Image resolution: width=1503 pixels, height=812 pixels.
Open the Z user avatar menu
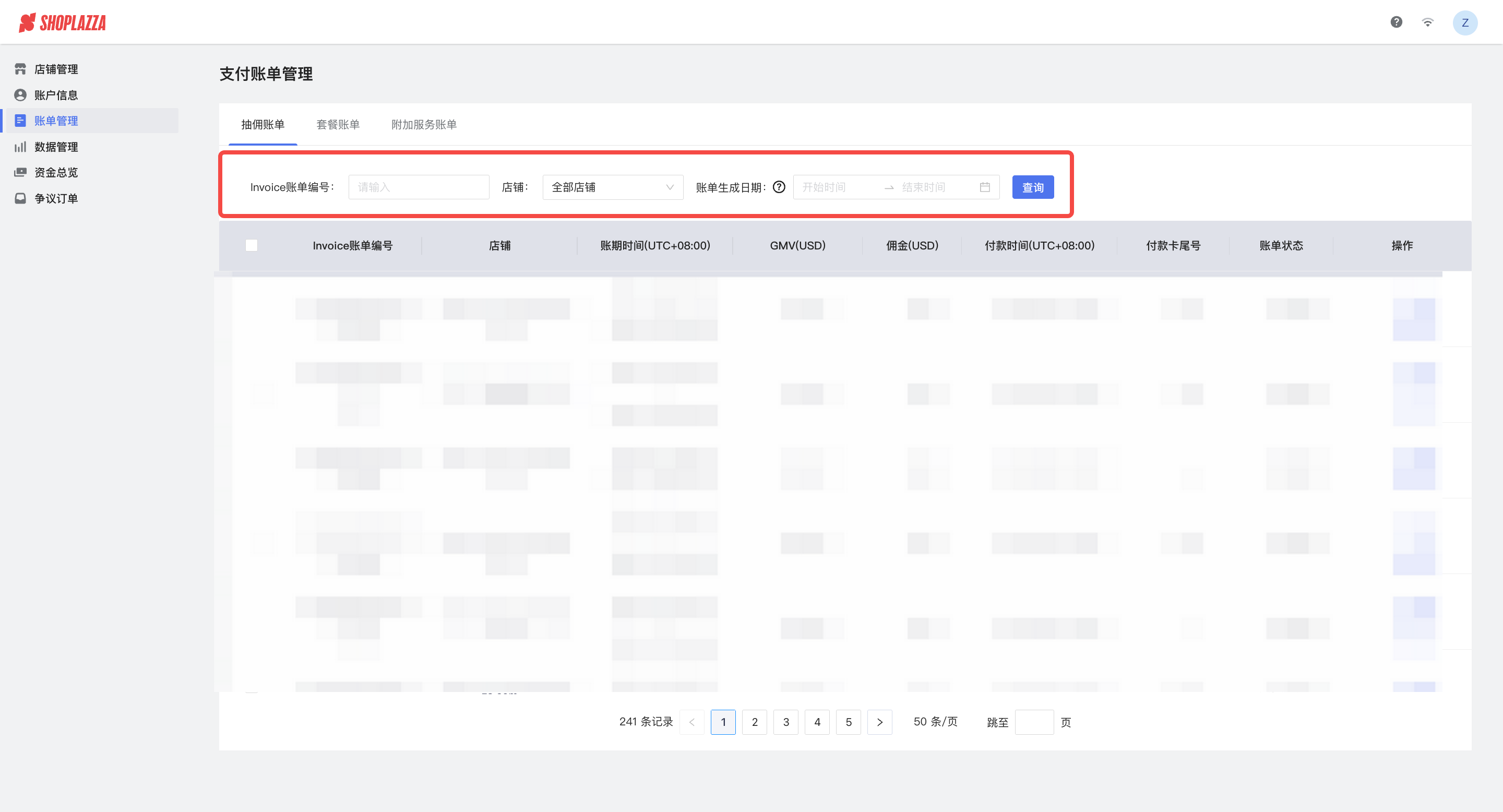click(1464, 23)
